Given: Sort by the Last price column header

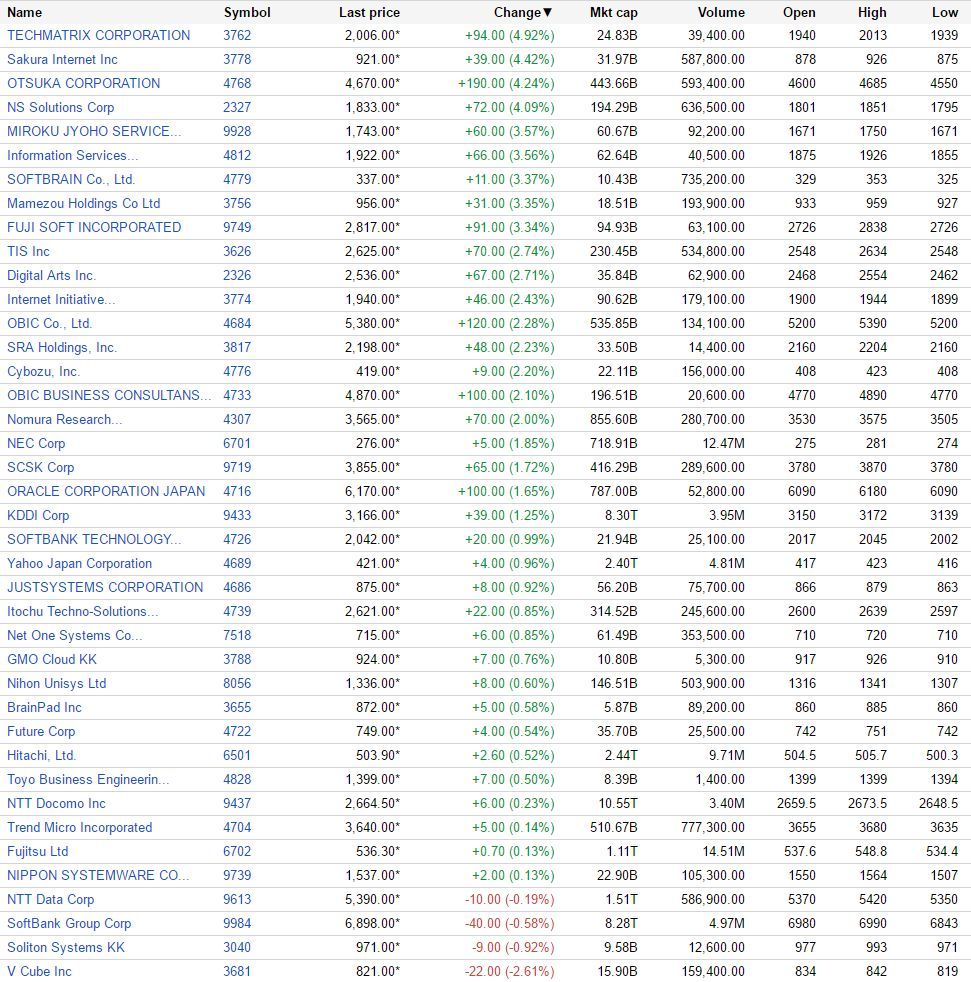Looking at the screenshot, I should 369,13.
